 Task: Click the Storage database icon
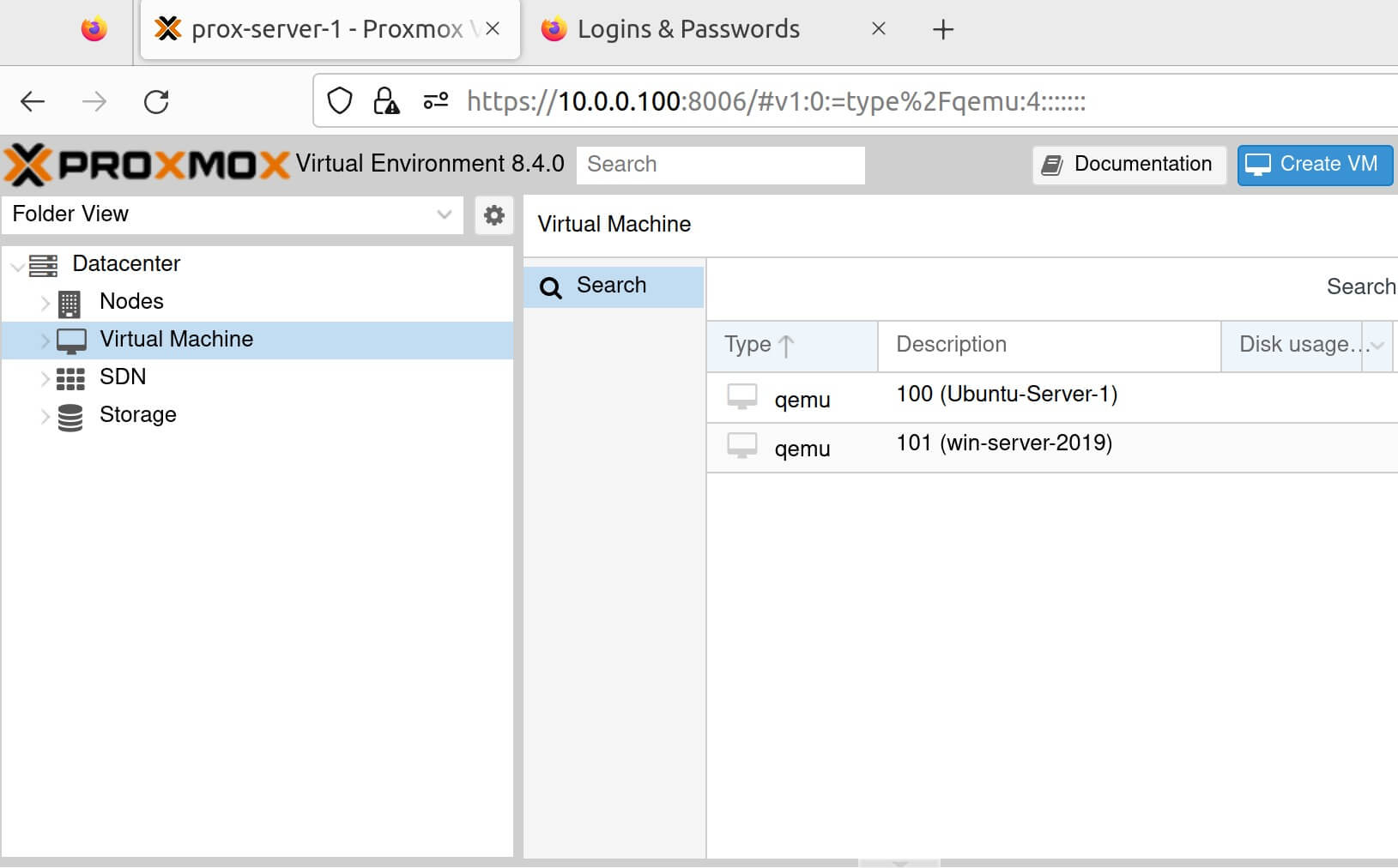coord(70,417)
